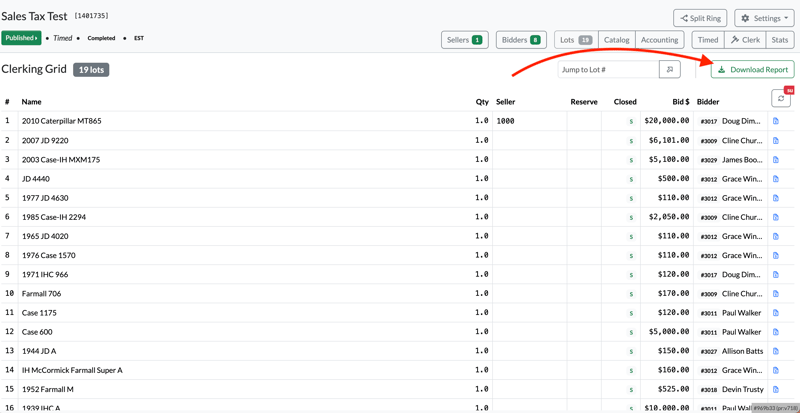
Task: Click the Bidder column header
Action: coord(708,102)
